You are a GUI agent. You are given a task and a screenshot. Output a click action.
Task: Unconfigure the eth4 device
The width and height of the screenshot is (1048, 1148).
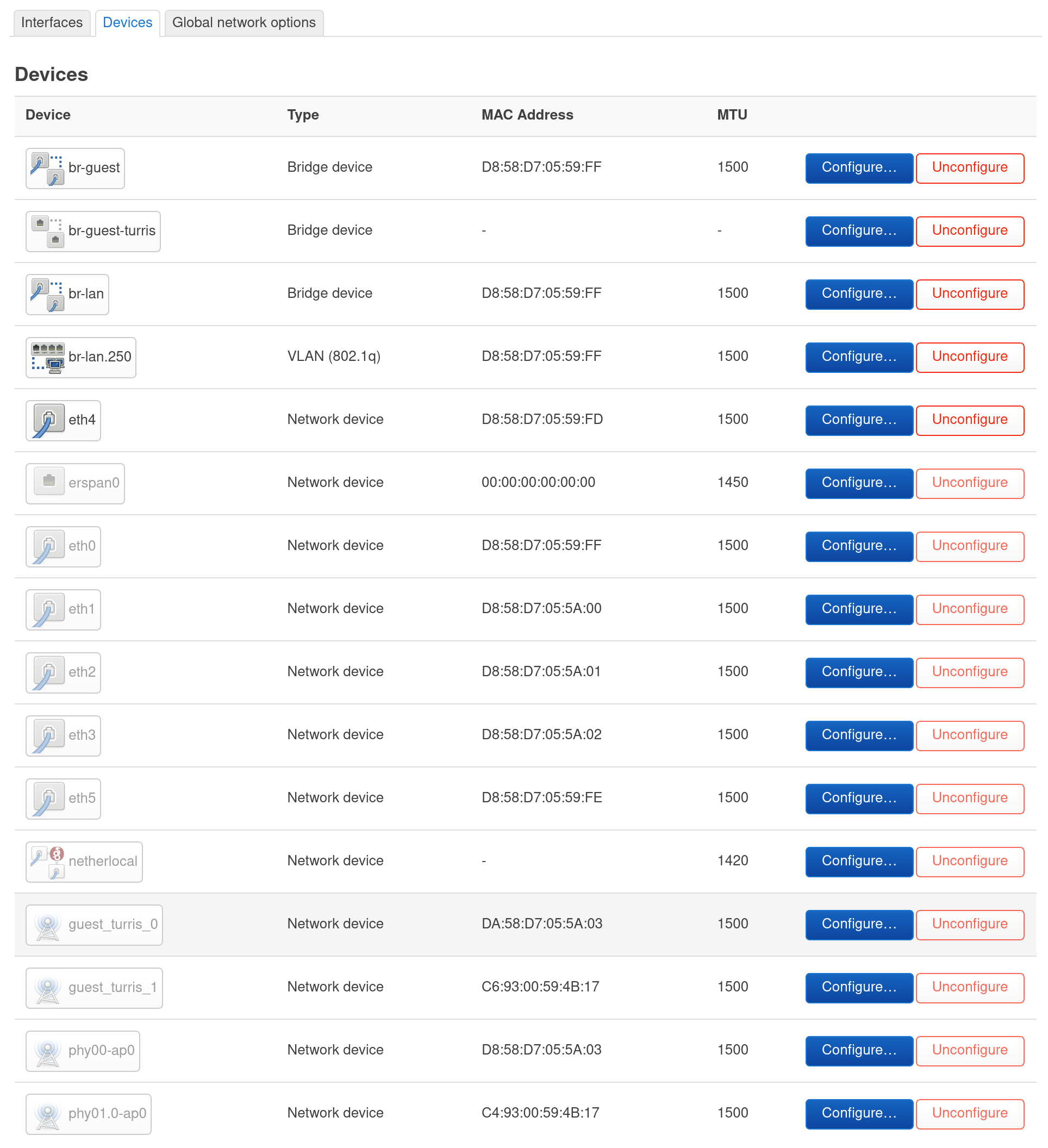coord(969,420)
